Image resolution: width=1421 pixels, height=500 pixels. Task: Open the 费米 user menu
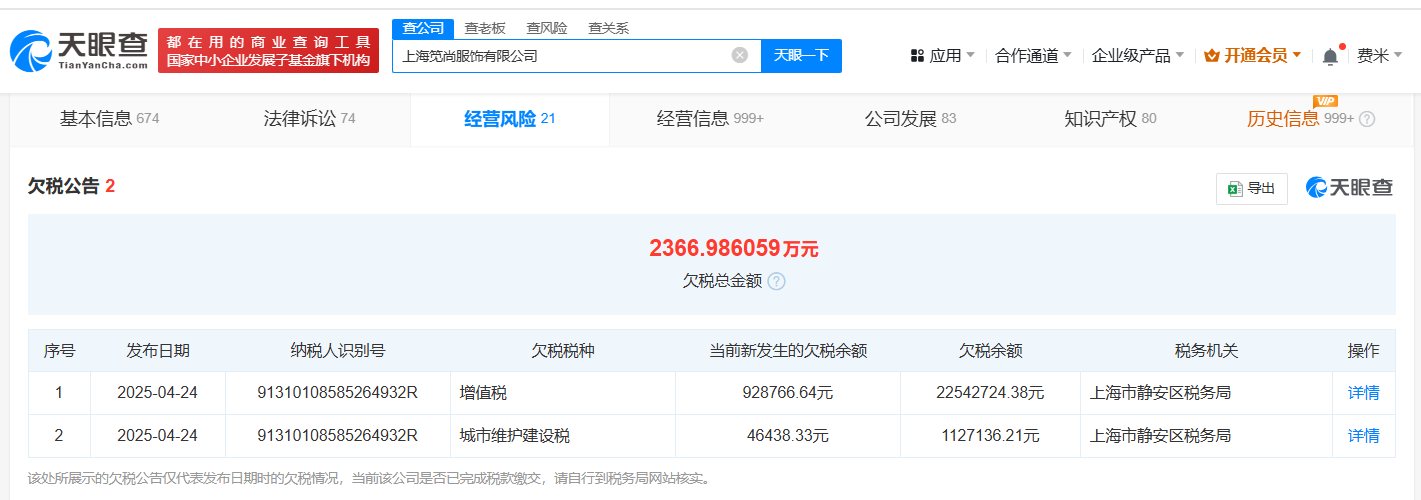click(x=1380, y=56)
